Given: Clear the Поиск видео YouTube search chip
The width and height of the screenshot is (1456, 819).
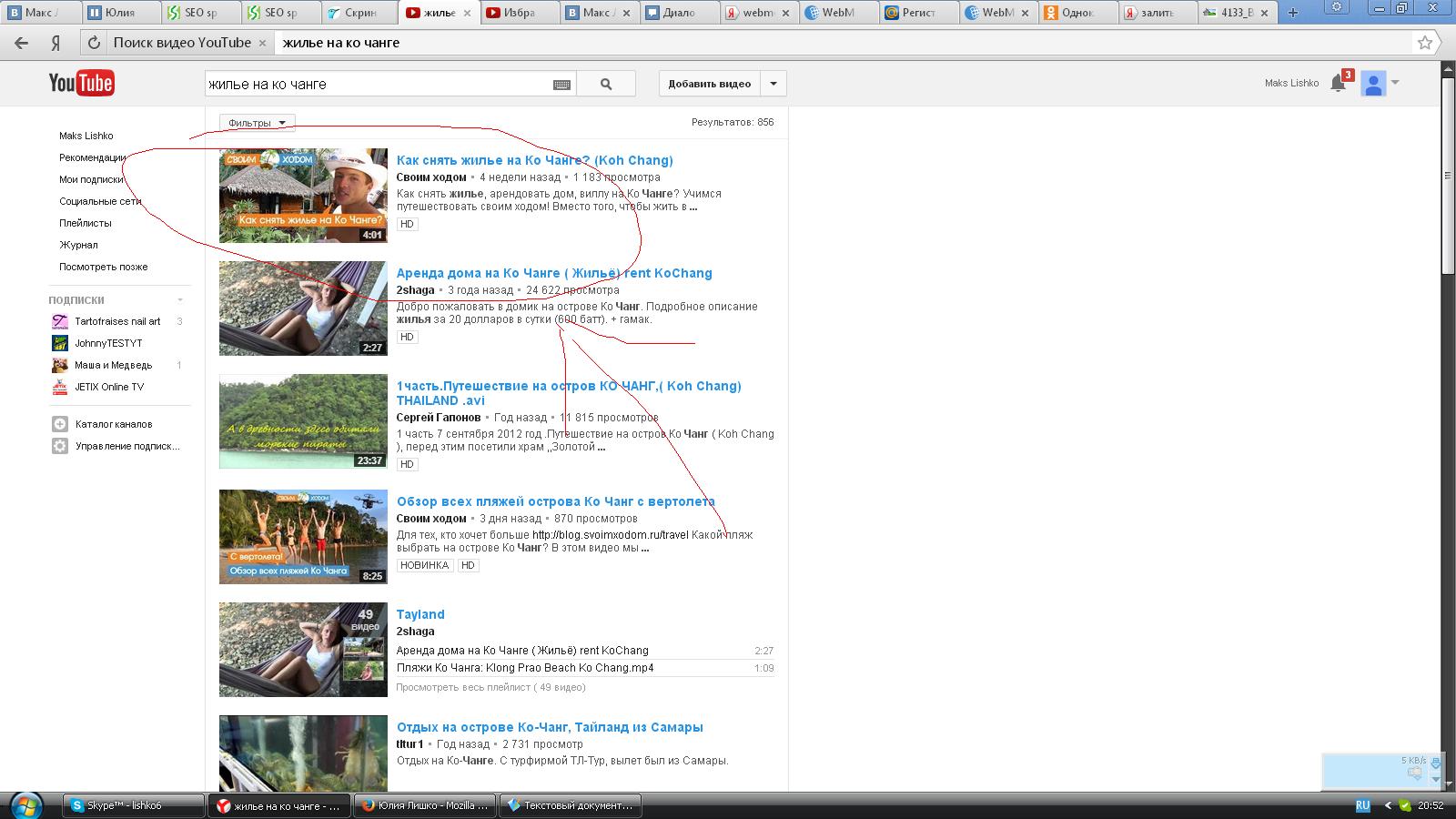Looking at the screenshot, I should point(263,43).
